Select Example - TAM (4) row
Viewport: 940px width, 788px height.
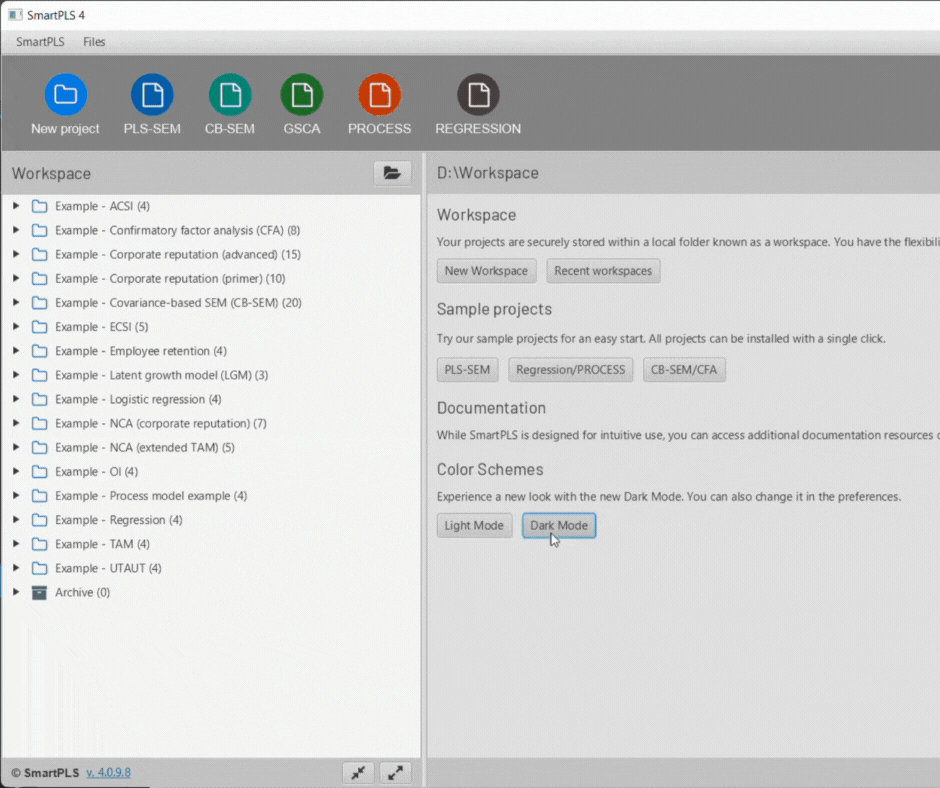click(211, 544)
